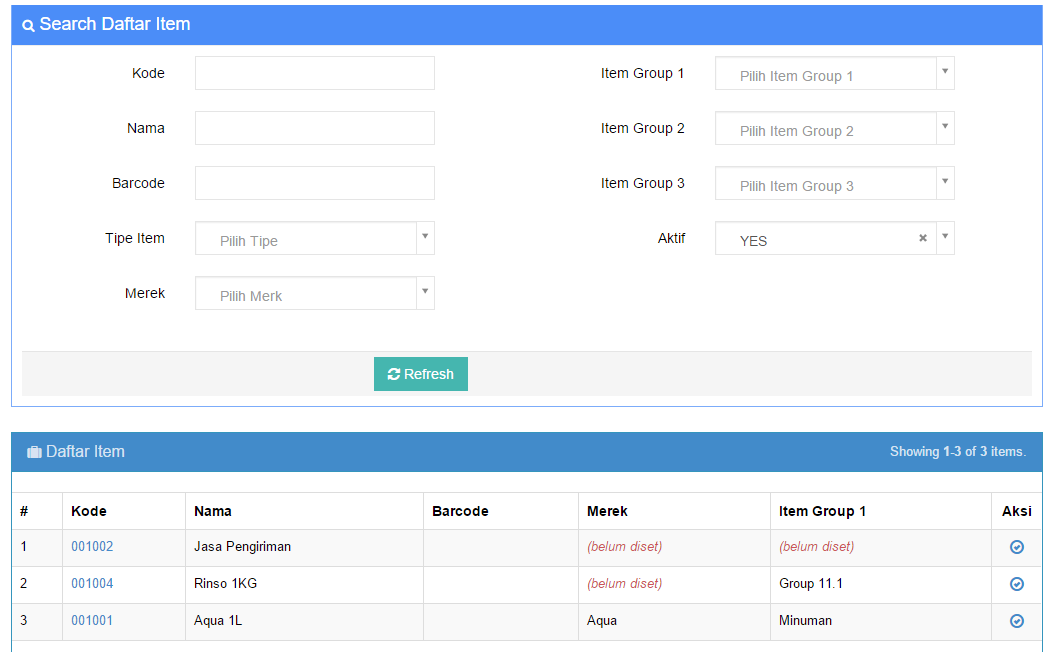Viewport: 1049px width, 652px height.
Task: Click the Tipe Item field label
Action: 134,238
